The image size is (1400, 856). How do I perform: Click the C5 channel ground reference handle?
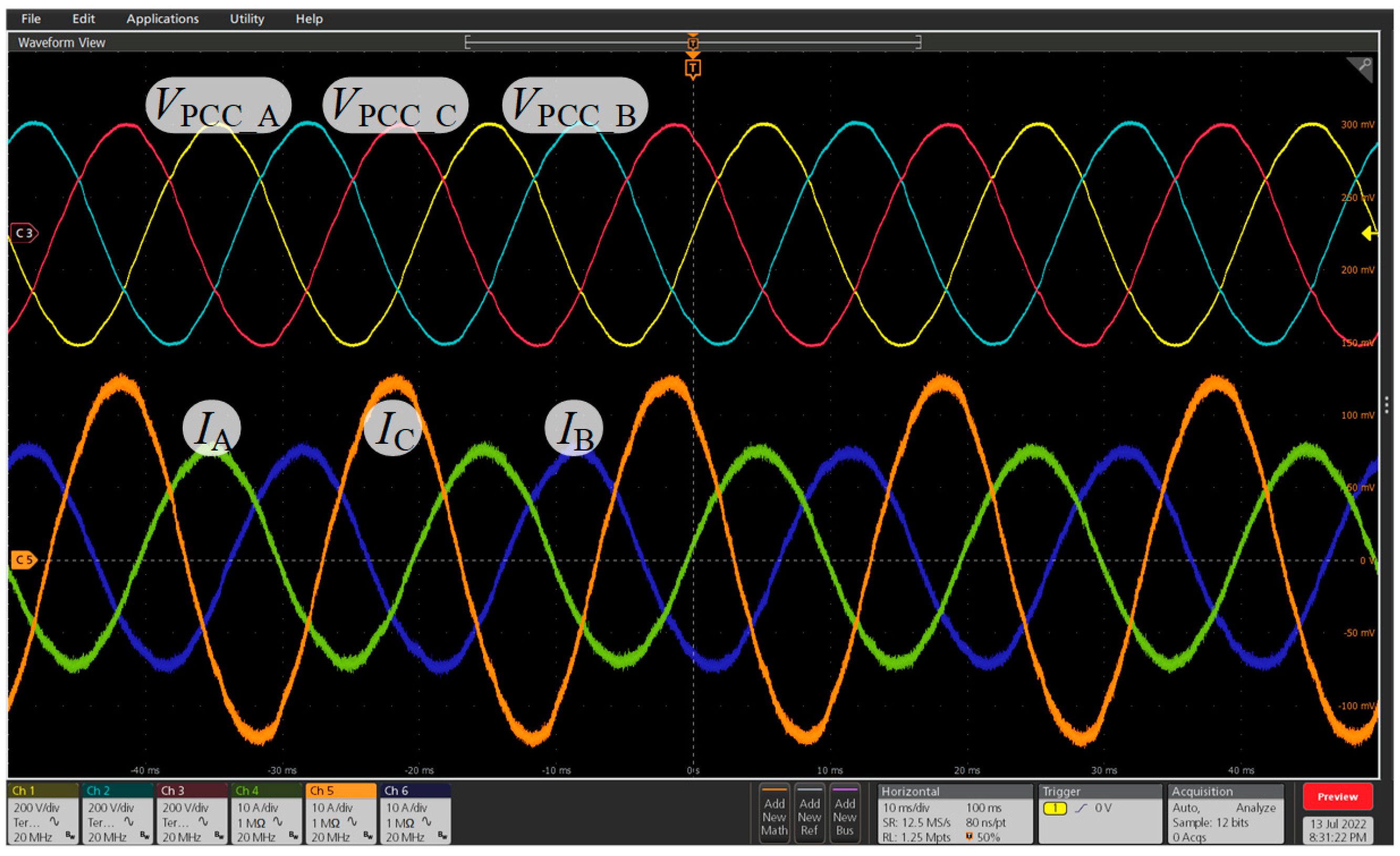pyautogui.click(x=24, y=560)
